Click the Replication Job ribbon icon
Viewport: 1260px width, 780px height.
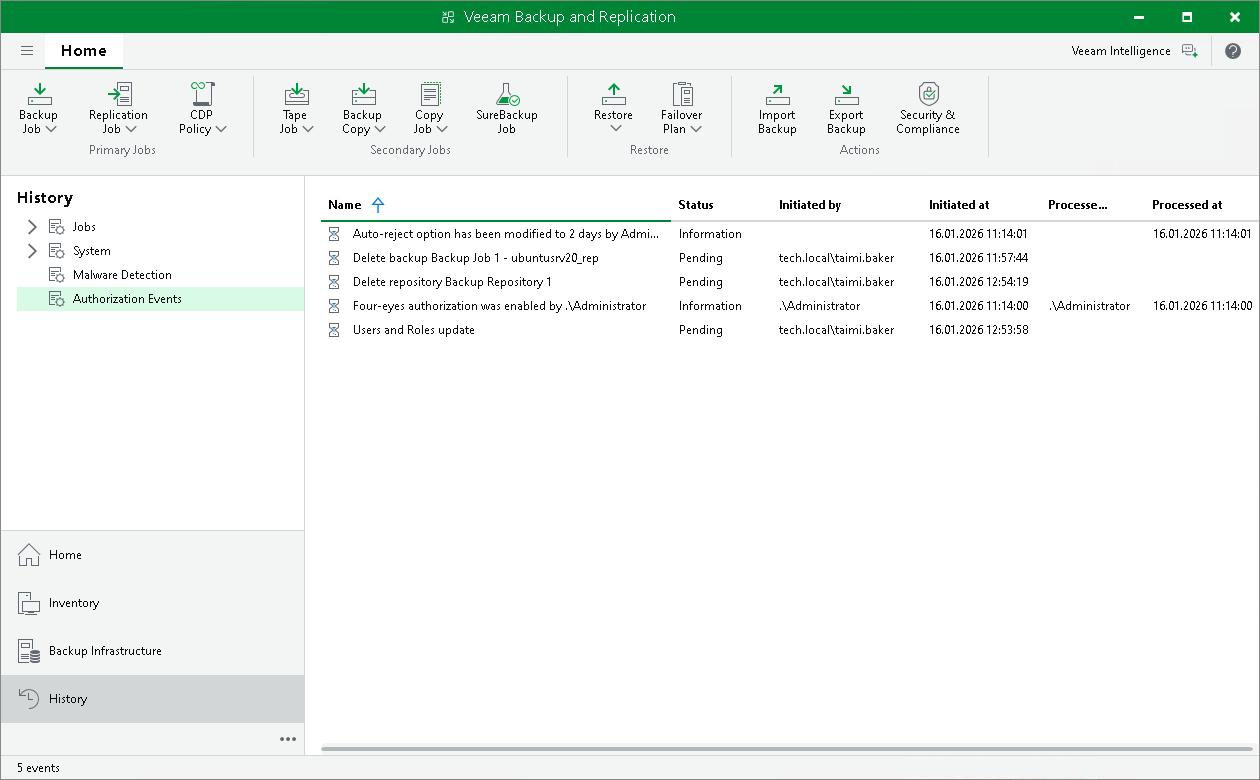119,94
